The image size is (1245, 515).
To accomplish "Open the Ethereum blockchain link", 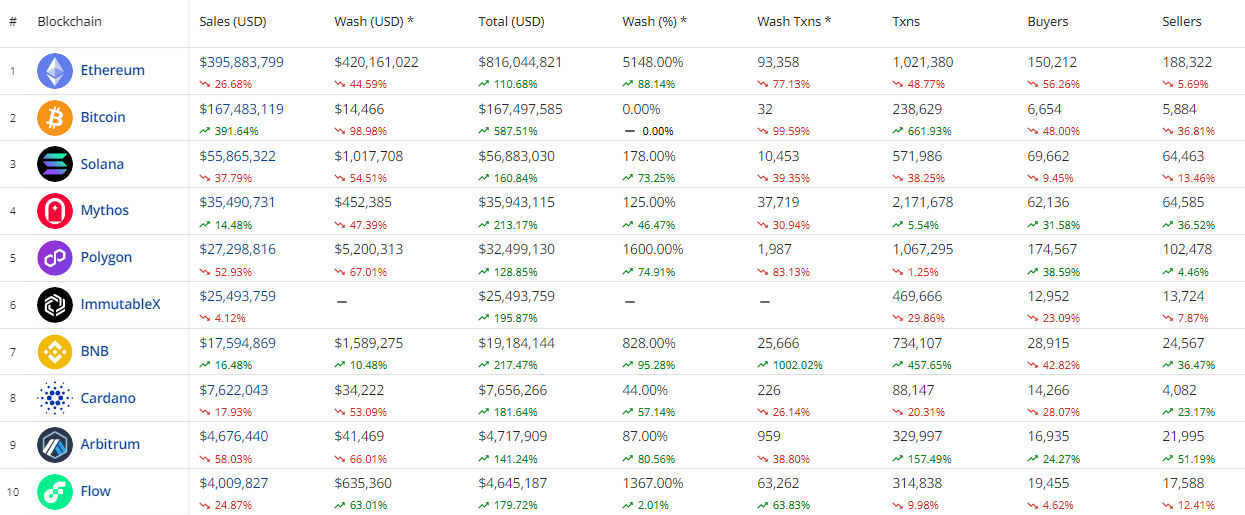I will click(113, 70).
